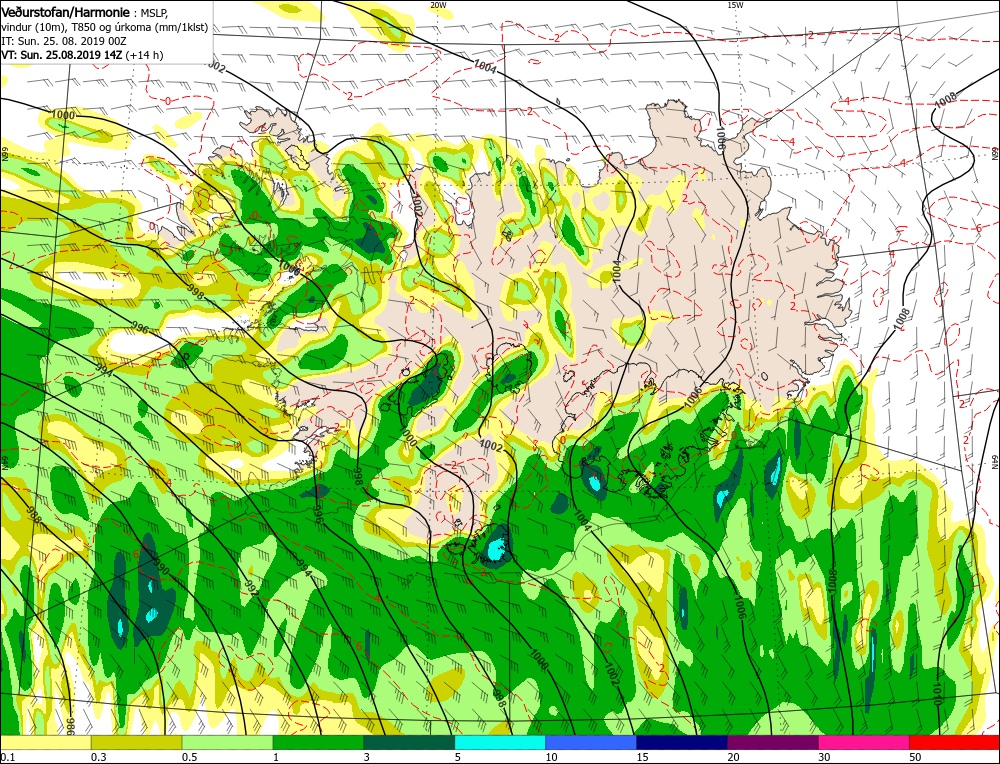Select the green 1–3 mm legend swatch
This screenshot has width=1000, height=764.
tap(318, 743)
